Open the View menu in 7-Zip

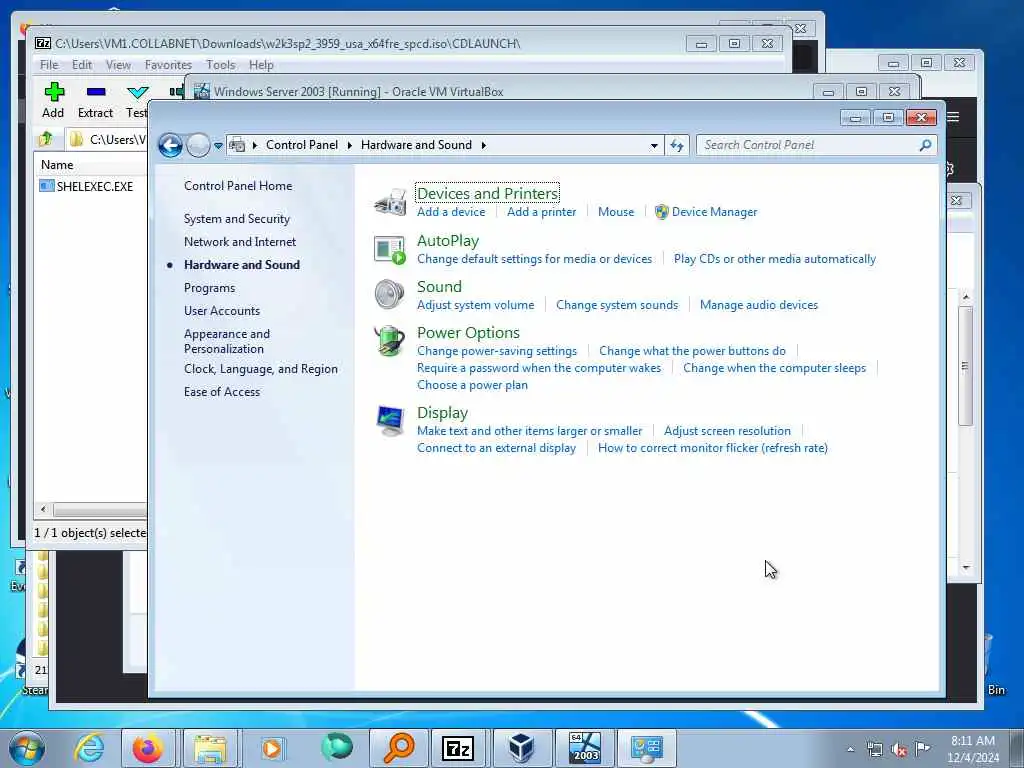point(118,65)
